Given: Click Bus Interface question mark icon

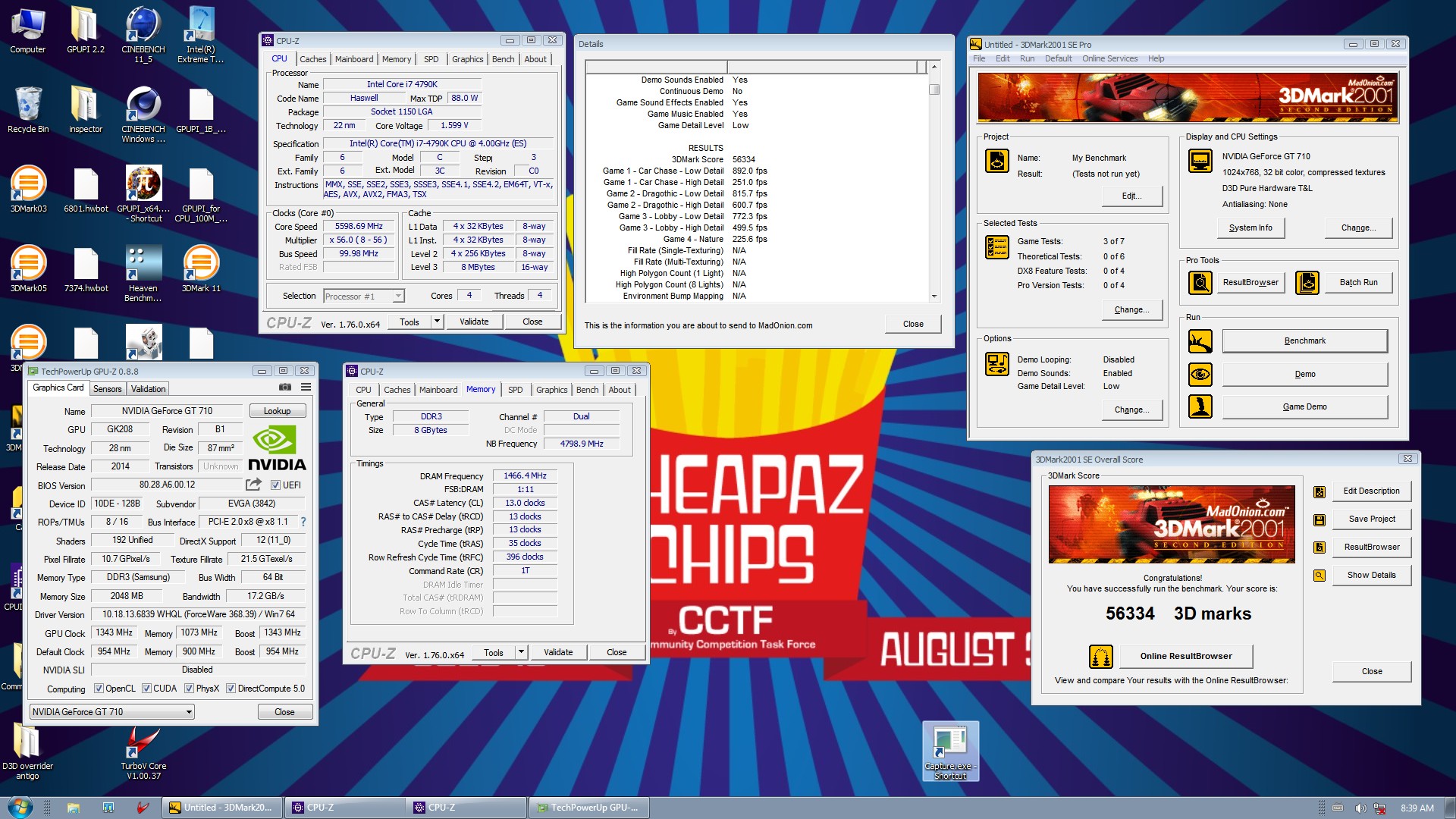Looking at the screenshot, I should click(x=303, y=522).
